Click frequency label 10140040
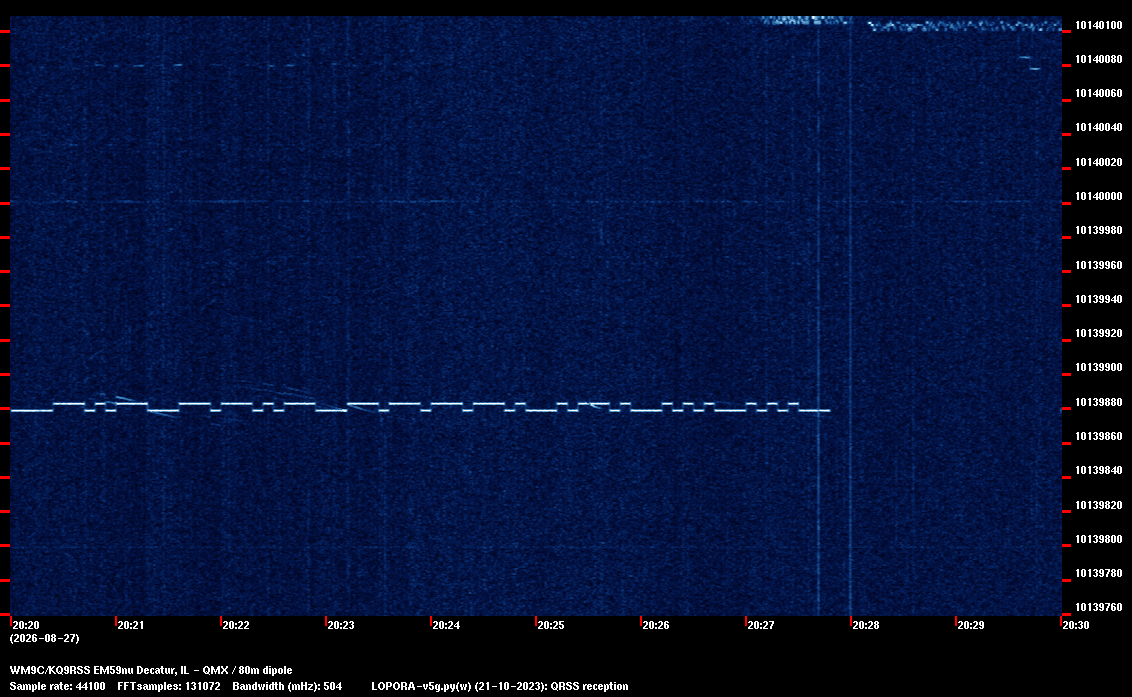The width and height of the screenshot is (1132, 697). (x=1099, y=127)
